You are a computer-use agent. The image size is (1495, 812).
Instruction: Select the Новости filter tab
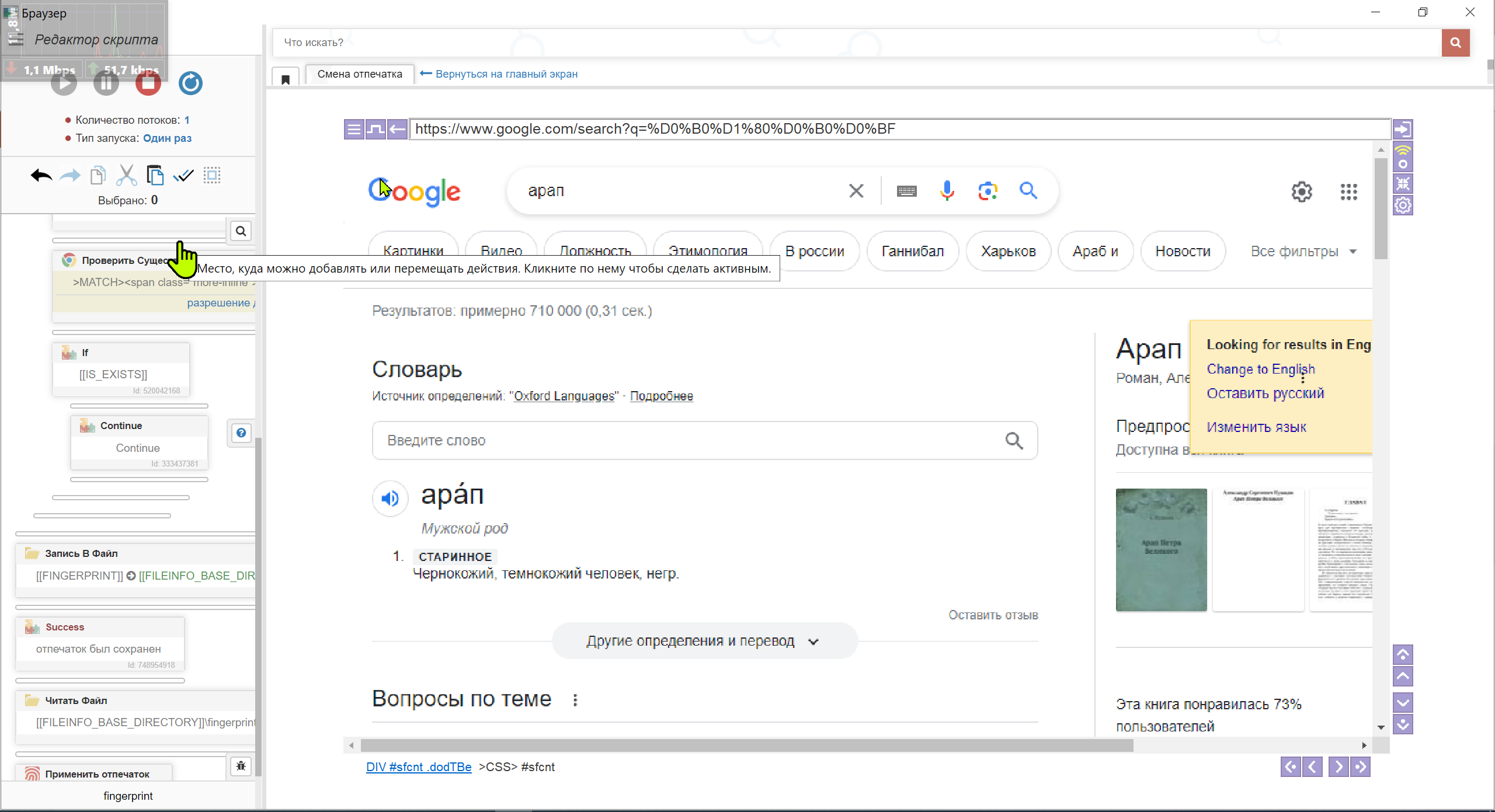[x=1182, y=252]
